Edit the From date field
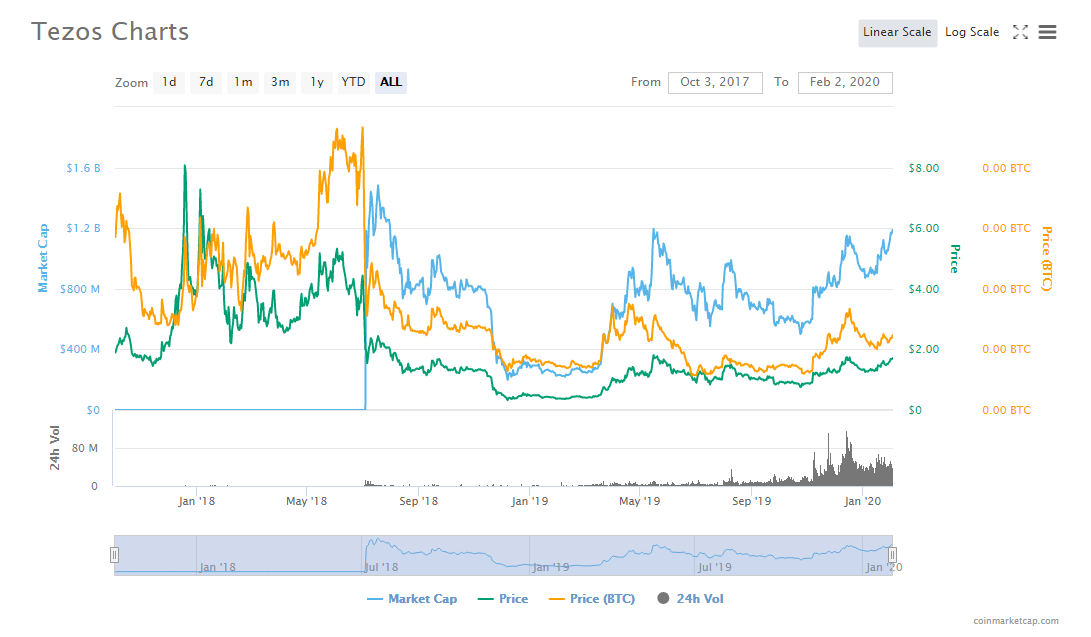The width and height of the screenshot is (1091, 637). [x=715, y=82]
